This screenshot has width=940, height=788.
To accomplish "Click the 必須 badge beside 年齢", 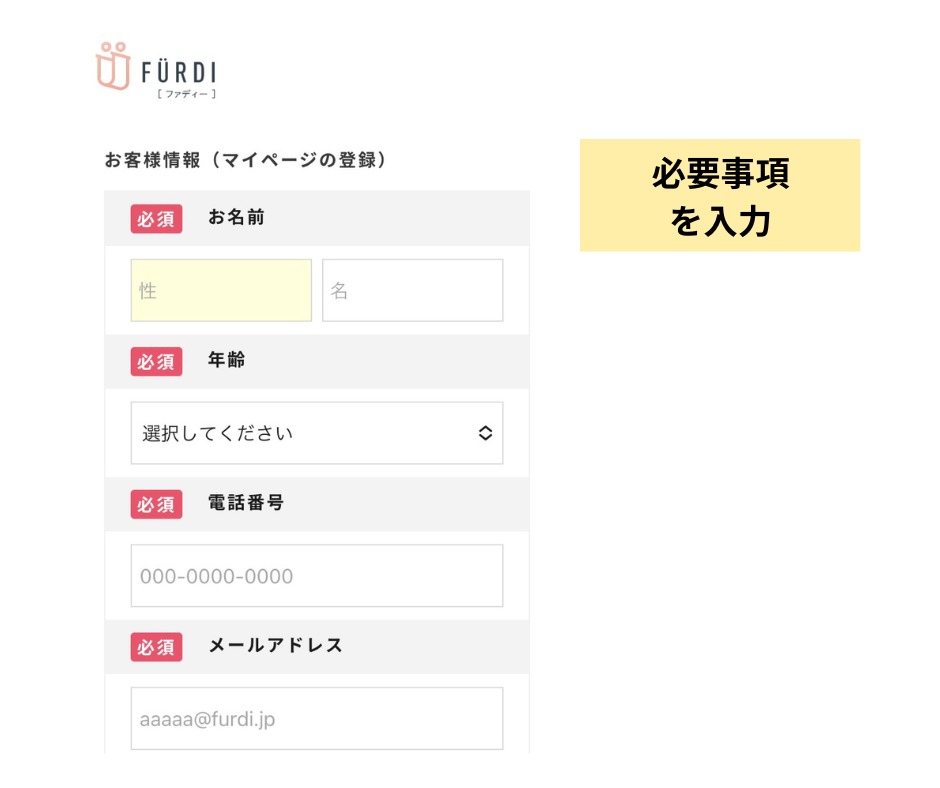I will coord(156,361).
